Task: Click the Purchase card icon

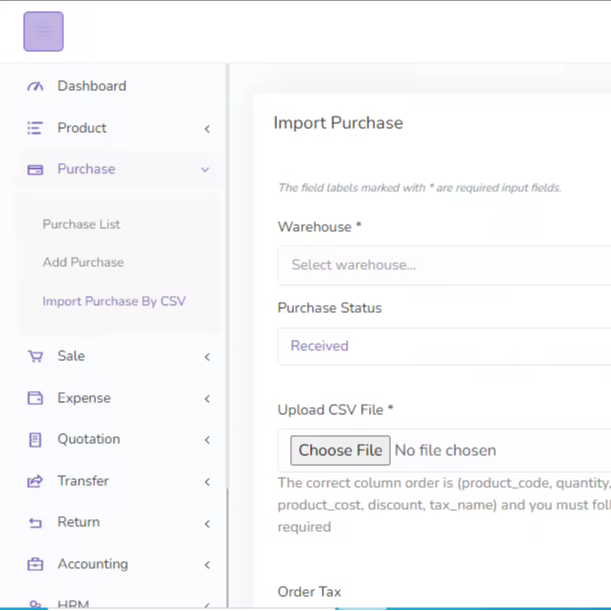Action: [35, 170]
